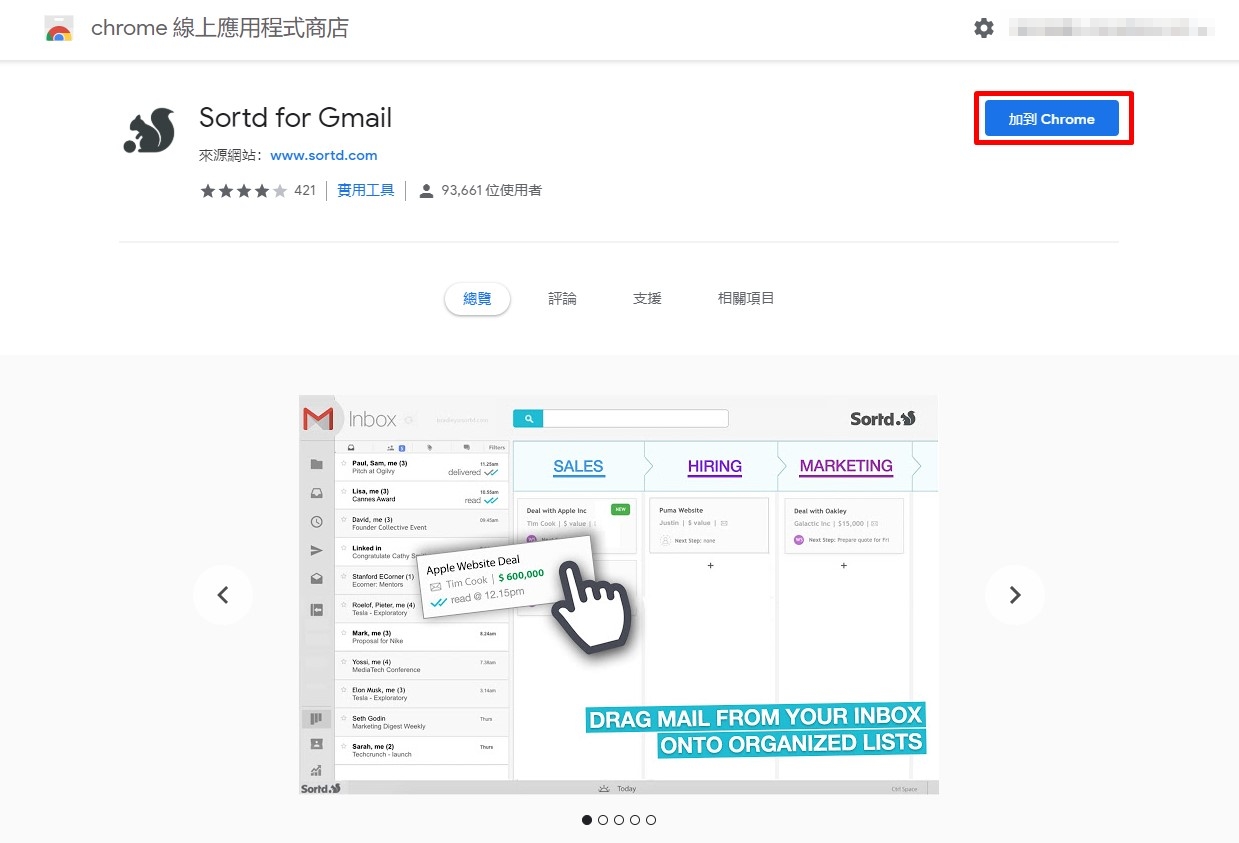Viewport: 1239px width, 843px height.
Task: Click the Chrome Web Store logo
Action: point(59,28)
